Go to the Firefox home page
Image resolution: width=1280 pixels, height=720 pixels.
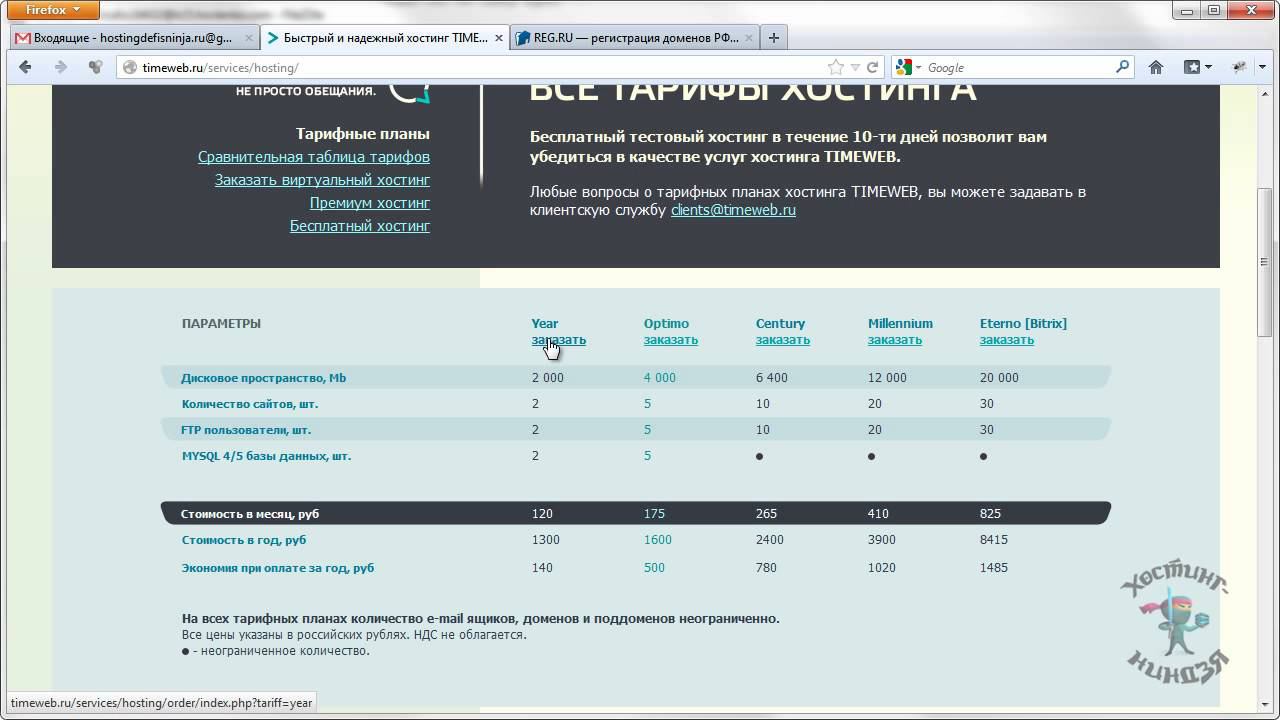pyautogui.click(x=1156, y=67)
